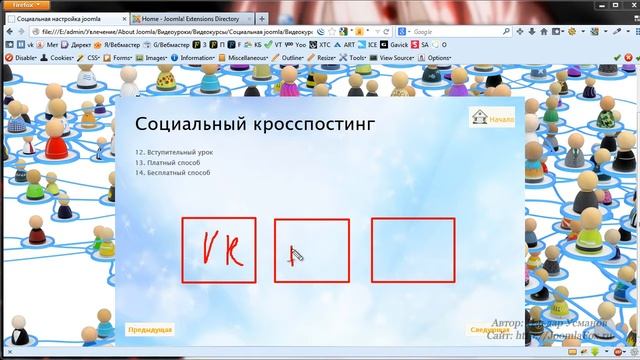640x360 pixels.
Task: Open lesson 14. Бесплатный способ
Action: point(173,173)
